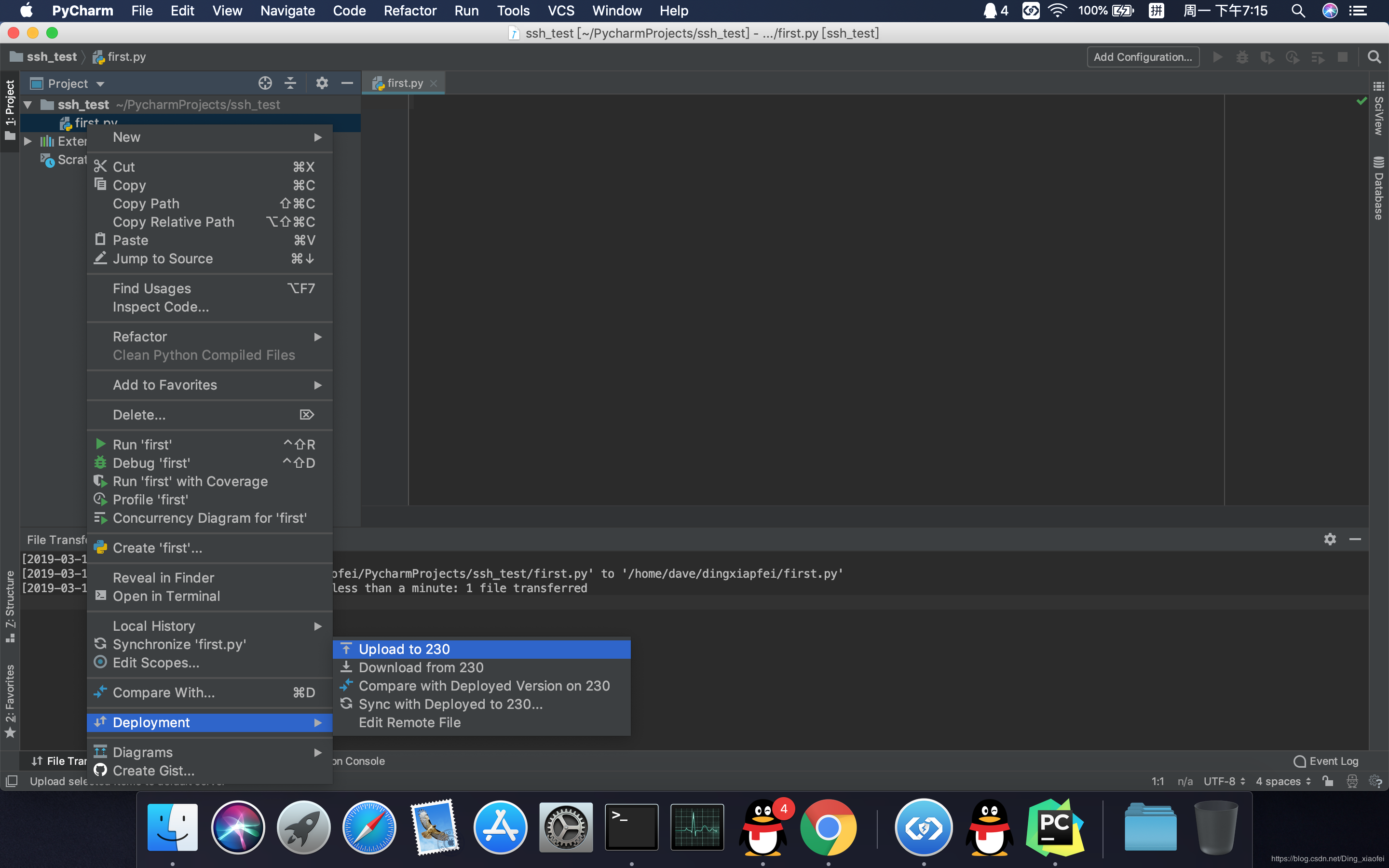The width and height of the screenshot is (1389, 868).
Task: Select Upload to 230 in submenu
Action: (404, 649)
